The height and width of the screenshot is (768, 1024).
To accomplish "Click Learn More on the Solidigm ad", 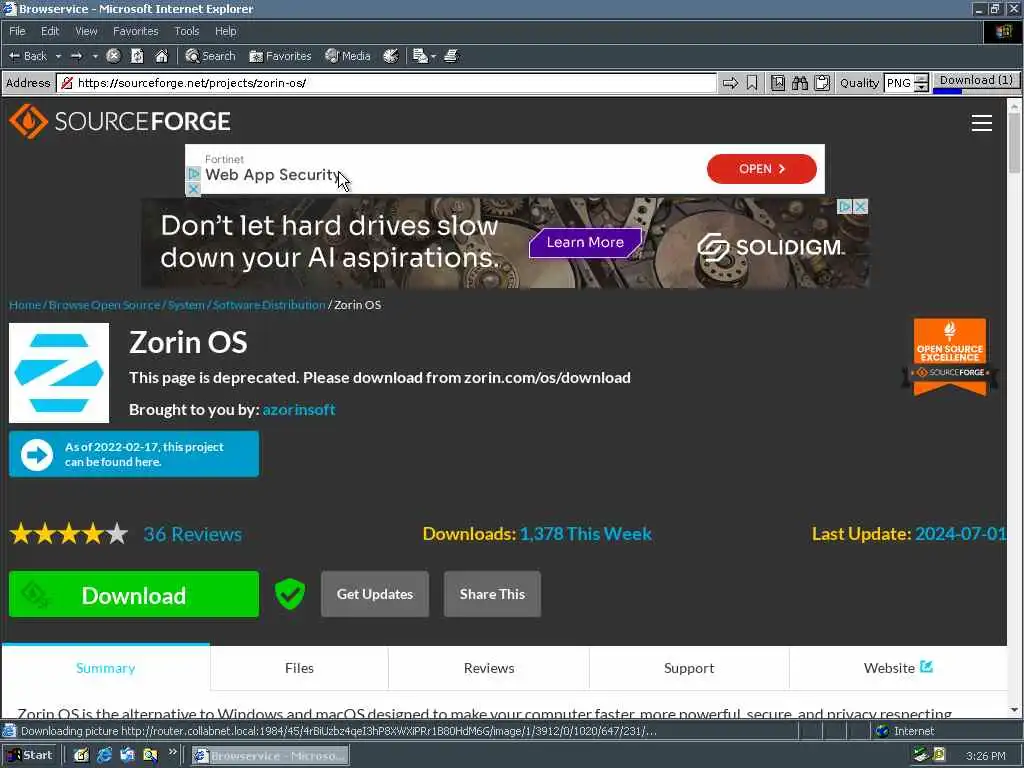I will point(585,242).
